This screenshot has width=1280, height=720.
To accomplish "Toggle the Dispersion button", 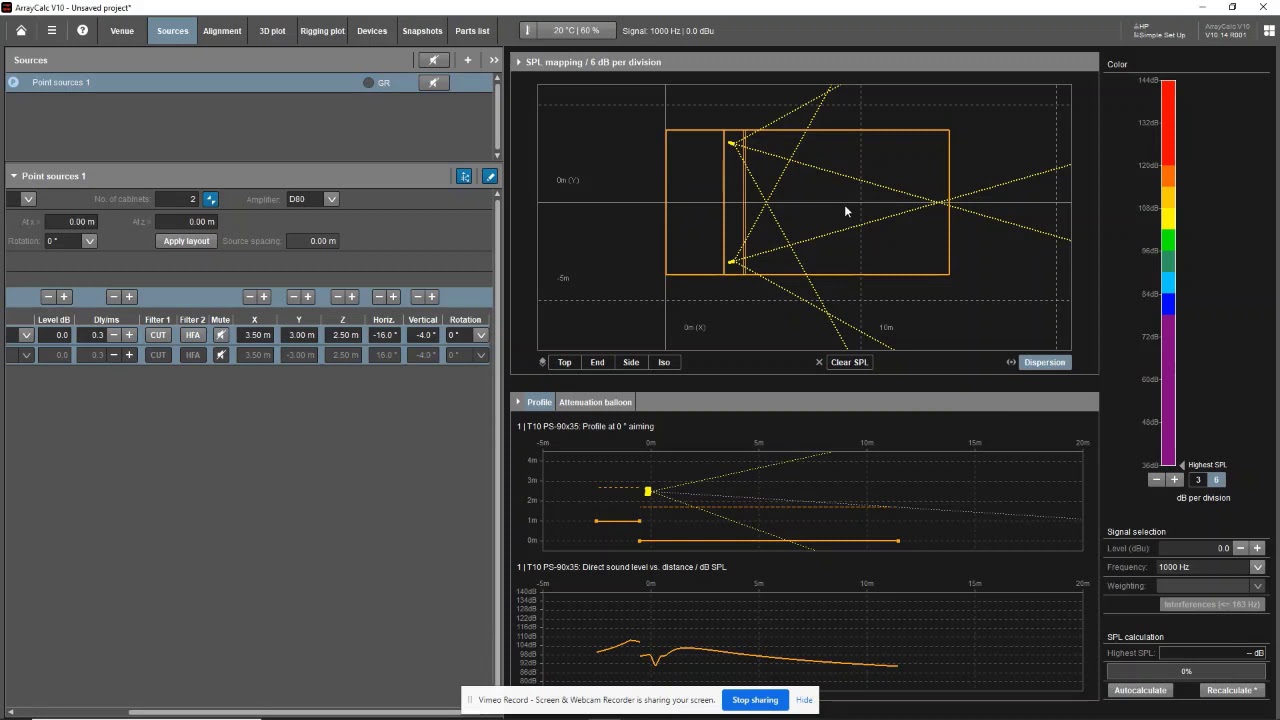I will coord(1044,362).
